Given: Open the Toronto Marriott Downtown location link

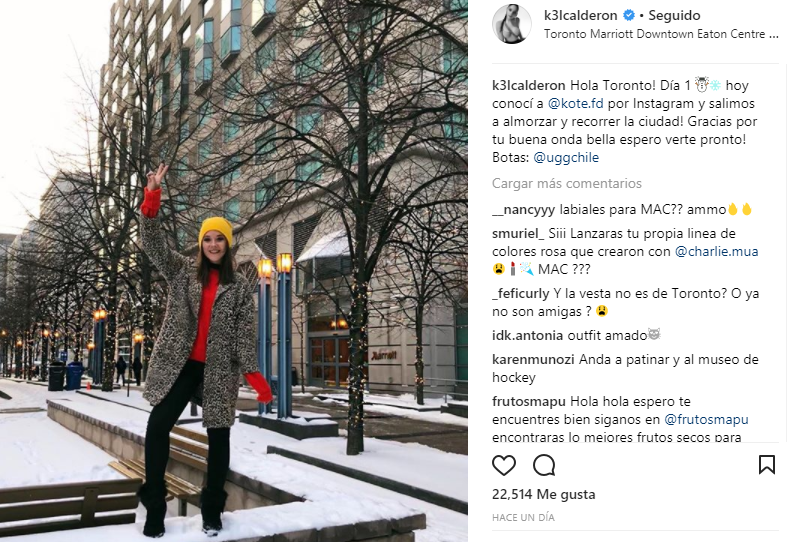Looking at the screenshot, I should click(x=661, y=34).
